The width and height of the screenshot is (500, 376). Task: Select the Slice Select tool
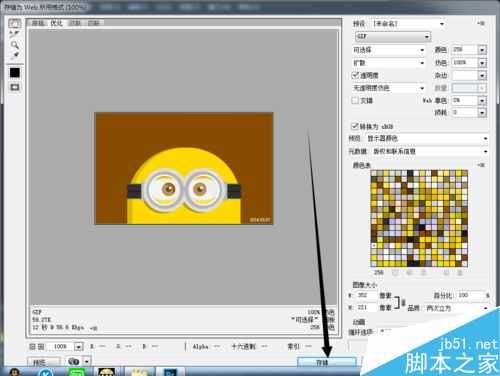pyautogui.click(x=14, y=33)
